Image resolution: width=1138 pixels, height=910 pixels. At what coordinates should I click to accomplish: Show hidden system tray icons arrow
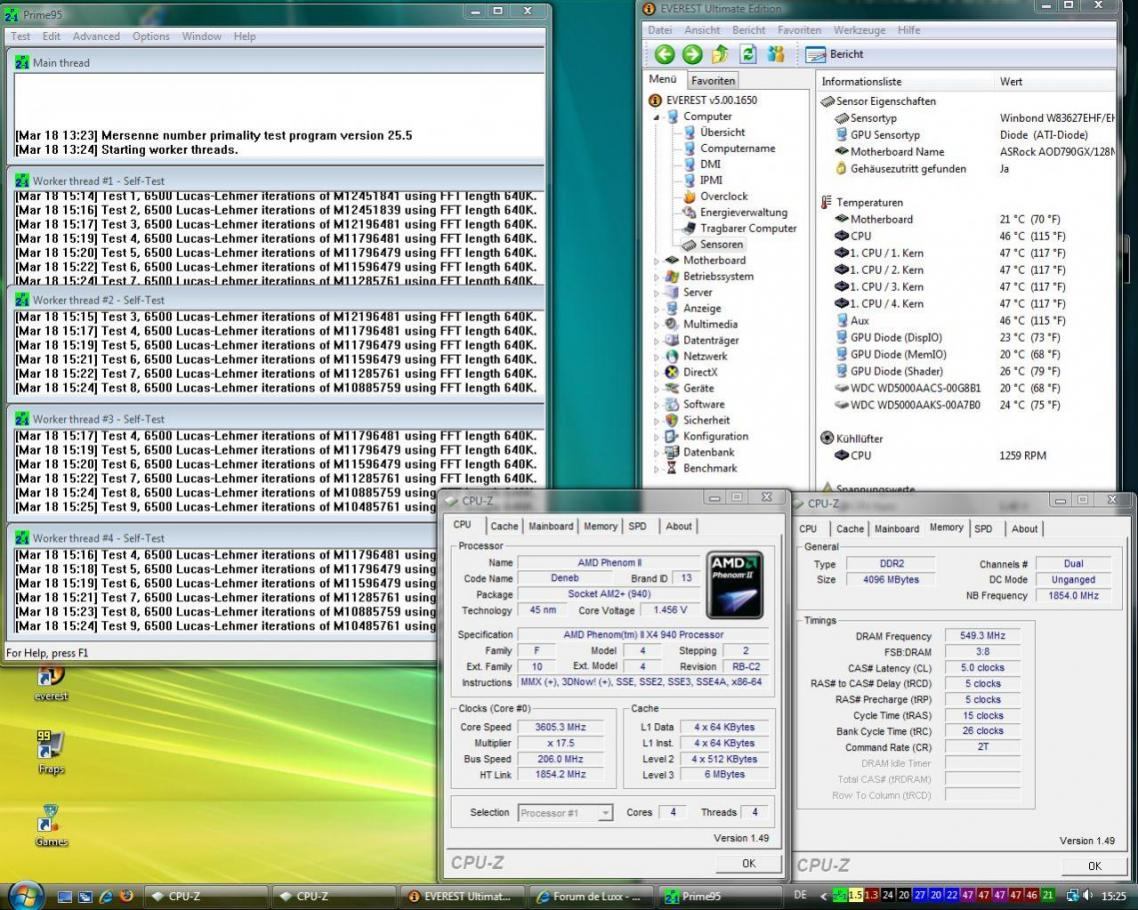[x=822, y=896]
